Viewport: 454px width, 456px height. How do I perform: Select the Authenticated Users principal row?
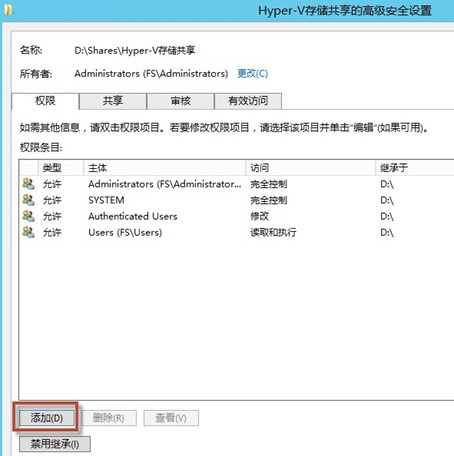237,216
